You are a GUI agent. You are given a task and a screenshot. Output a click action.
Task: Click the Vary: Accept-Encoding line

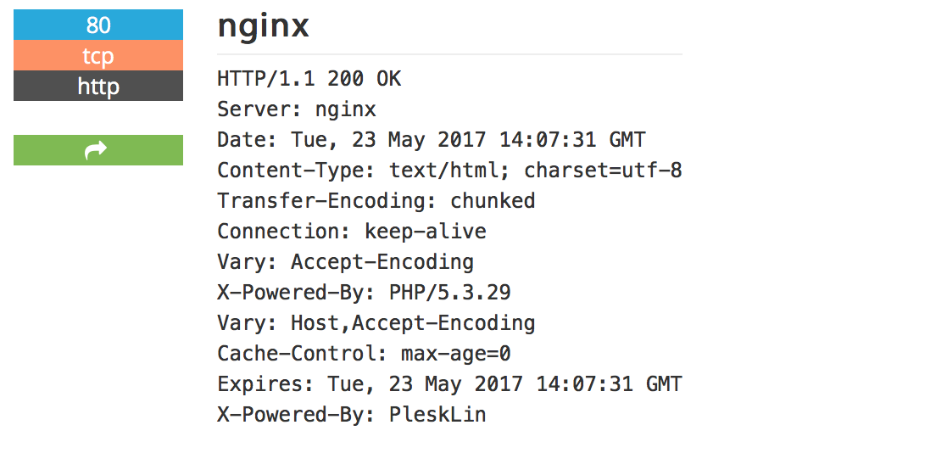345,262
